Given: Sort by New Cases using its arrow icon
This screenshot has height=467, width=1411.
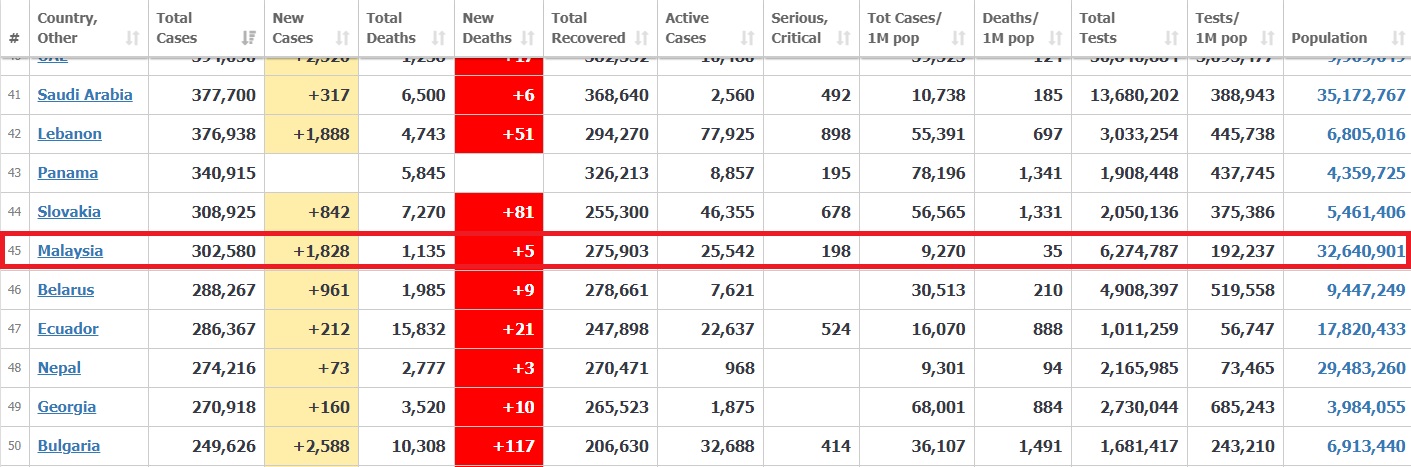Looking at the screenshot, I should pyautogui.click(x=342, y=39).
